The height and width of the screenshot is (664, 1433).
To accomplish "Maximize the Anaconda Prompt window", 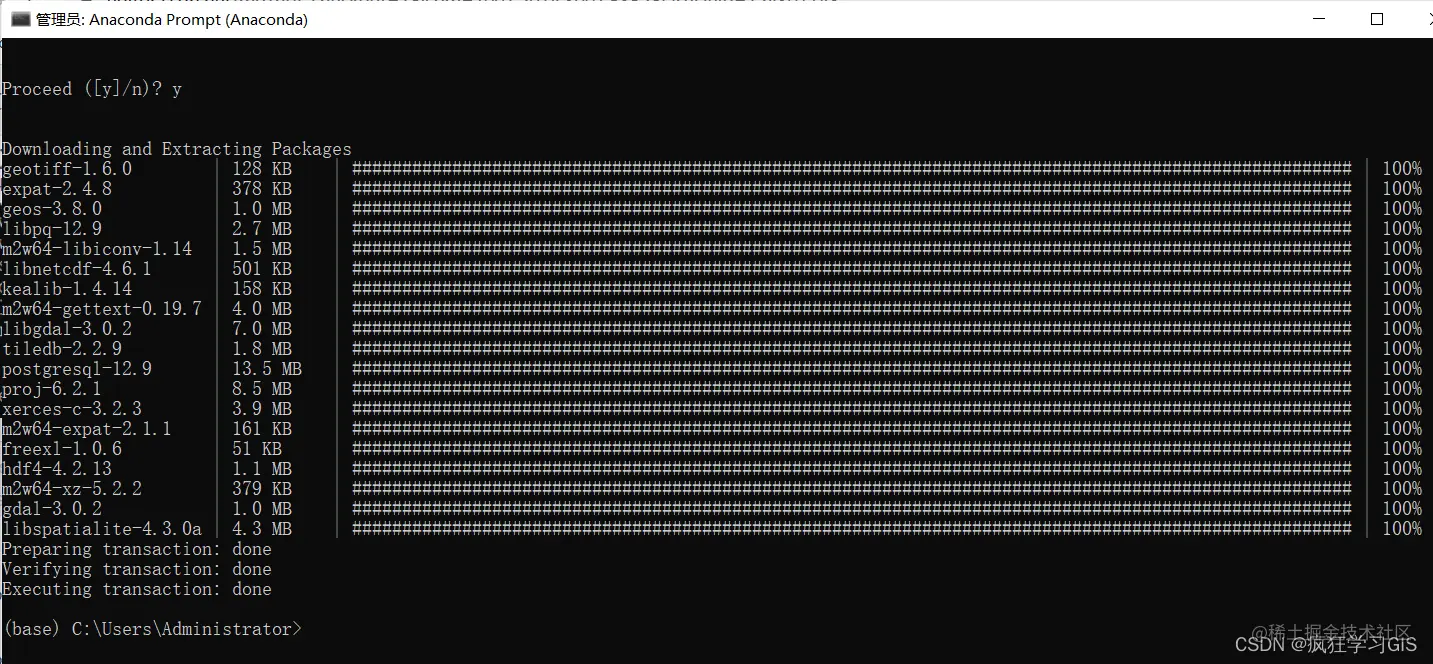I will (1377, 19).
